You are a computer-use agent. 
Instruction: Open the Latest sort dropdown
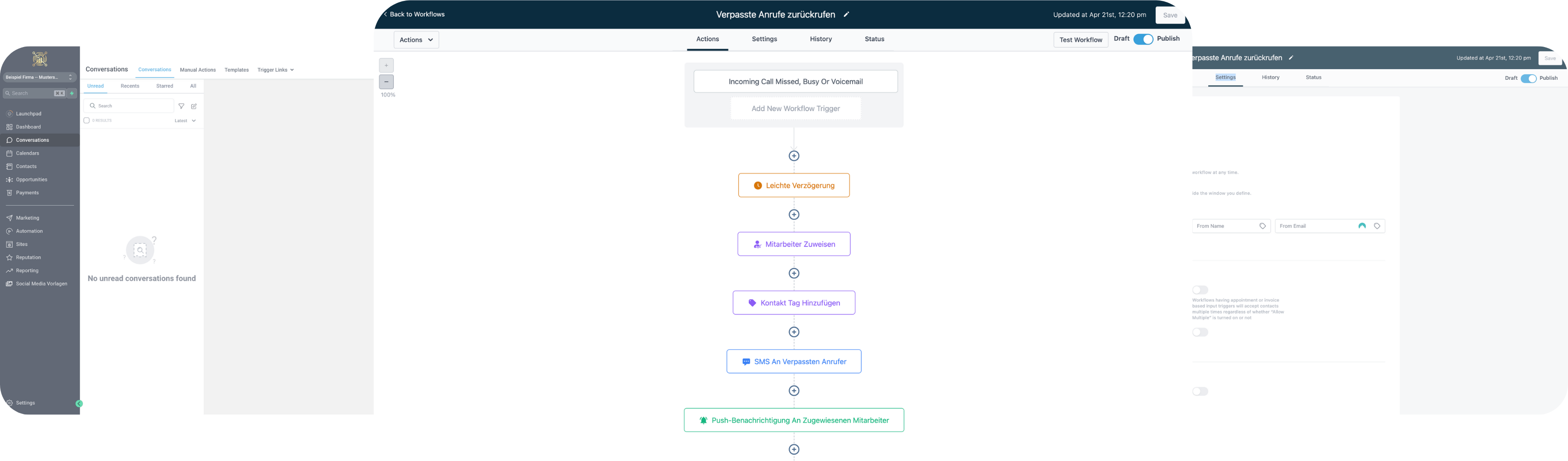pyautogui.click(x=185, y=121)
